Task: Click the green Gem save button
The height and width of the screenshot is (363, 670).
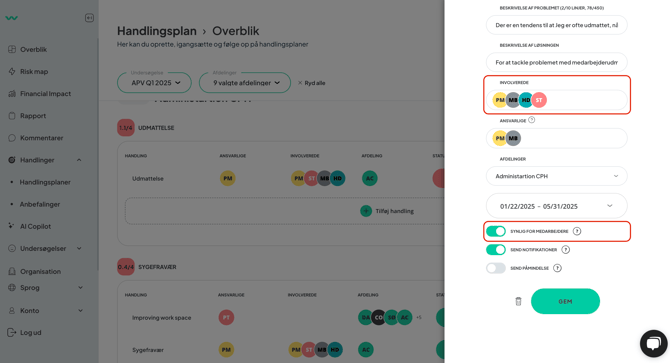Action: [565, 301]
